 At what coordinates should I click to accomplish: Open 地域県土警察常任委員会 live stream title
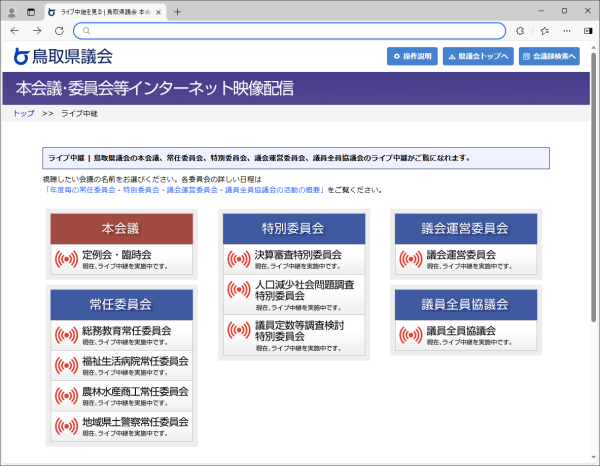(135, 422)
